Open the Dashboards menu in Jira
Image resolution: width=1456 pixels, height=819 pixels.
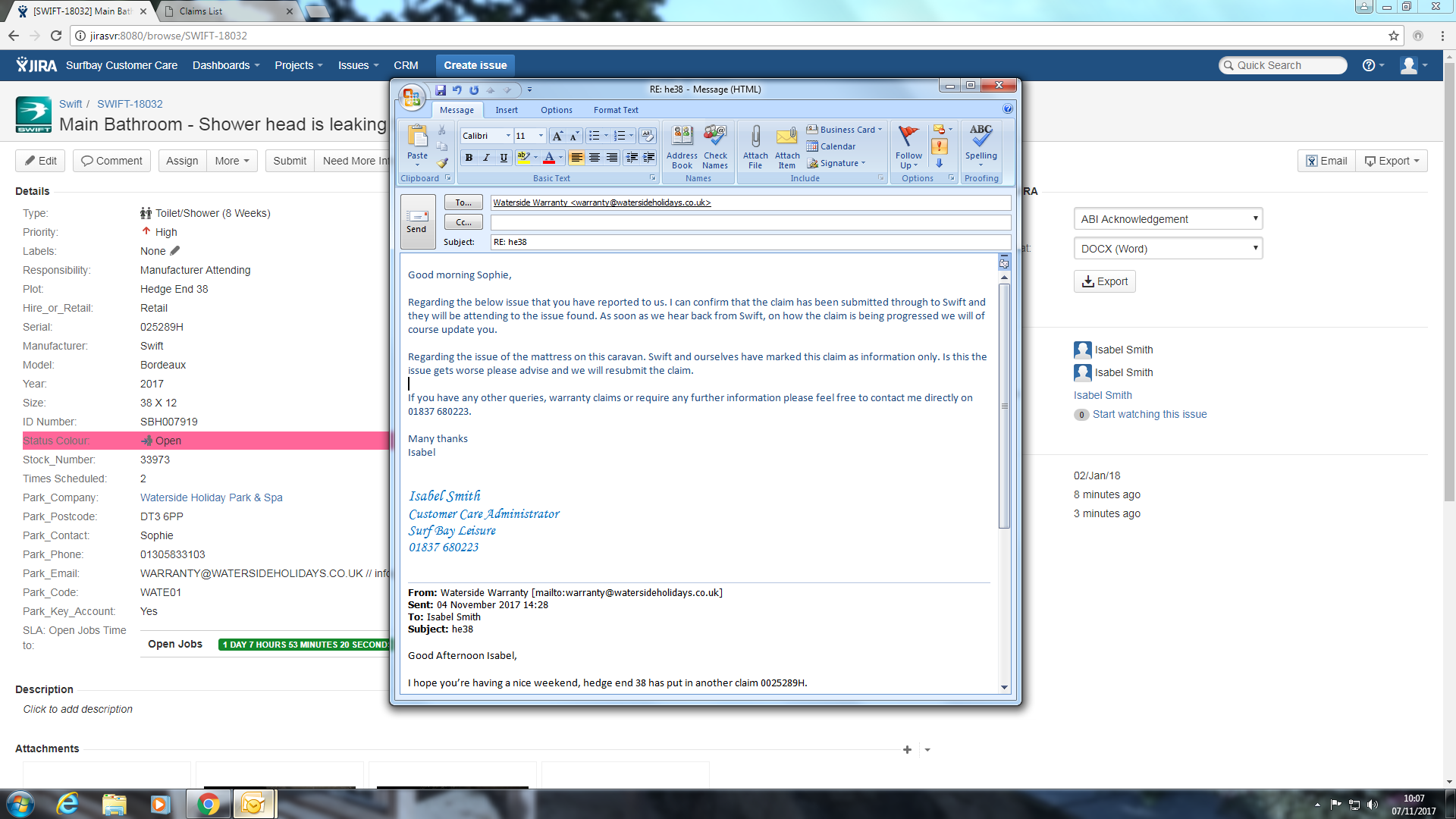(225, 65)
